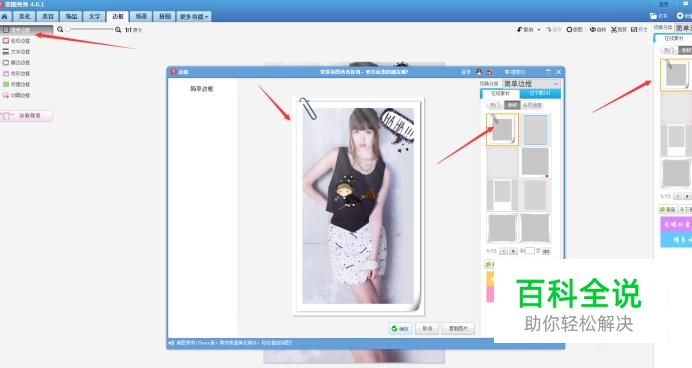Image resolution: width=692 pixels, height=368 pixels.
Task: Select 轻松边框 with red frame icon
Action: pos(17,41)
